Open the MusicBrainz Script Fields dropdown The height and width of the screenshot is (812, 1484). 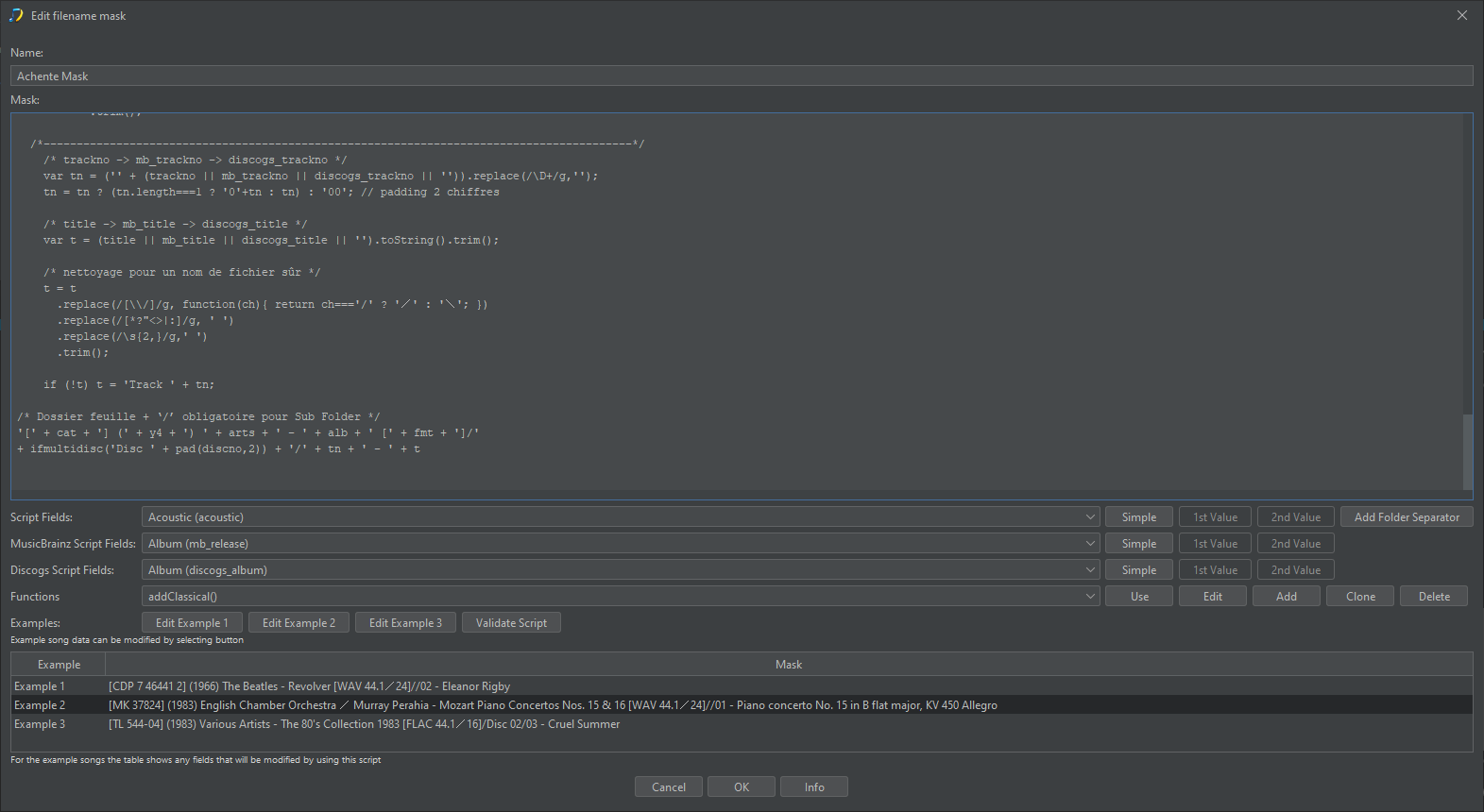point(621,544)
